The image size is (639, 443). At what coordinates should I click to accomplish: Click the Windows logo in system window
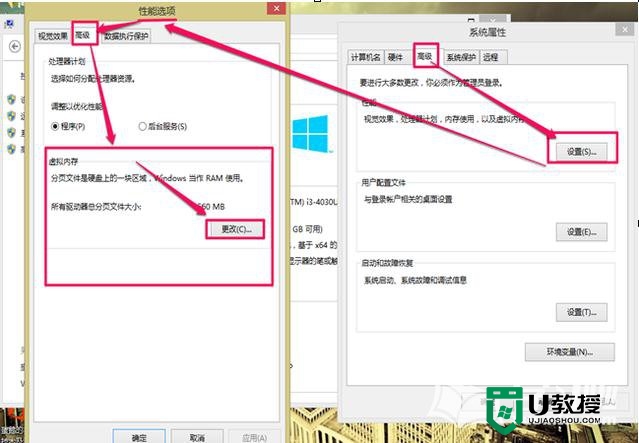coord(310,134)
